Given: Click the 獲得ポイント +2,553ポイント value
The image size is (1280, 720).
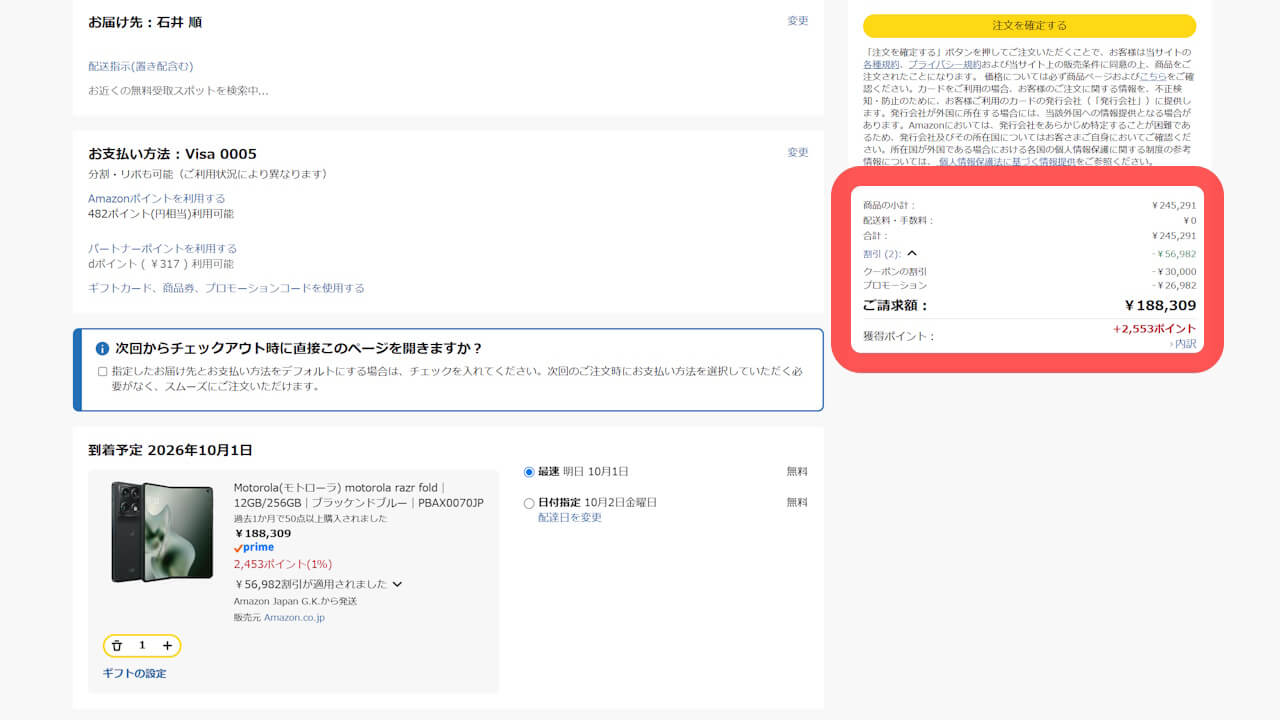Looking at the screenshot, I should click(x=1154, y=329).
